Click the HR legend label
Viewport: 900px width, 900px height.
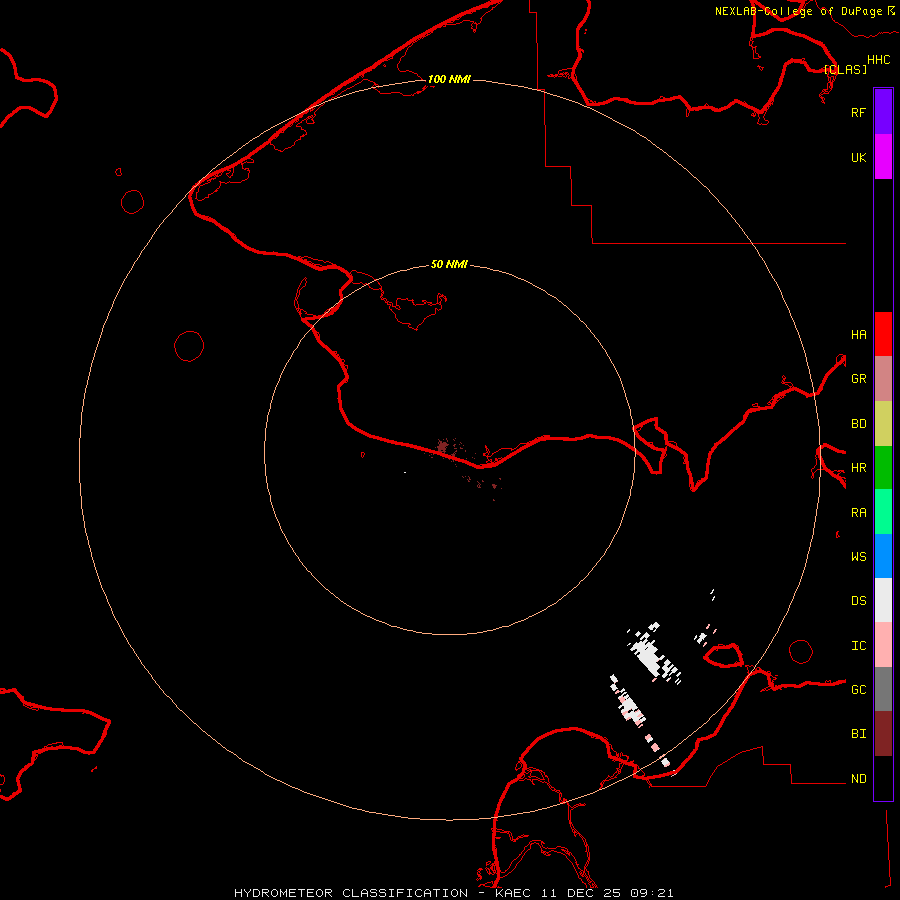(858, 468)
